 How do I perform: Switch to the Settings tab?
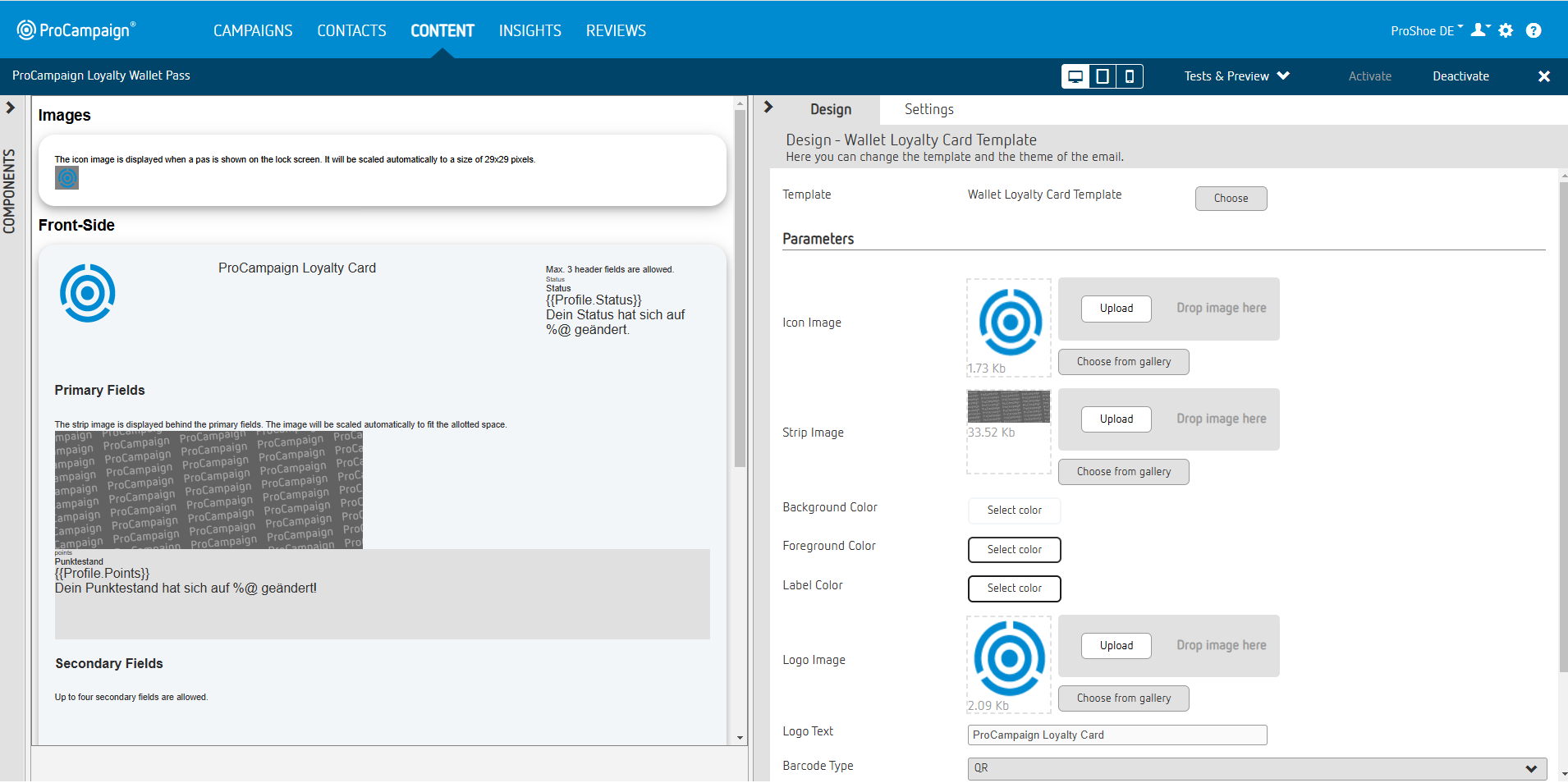point(928,109)
